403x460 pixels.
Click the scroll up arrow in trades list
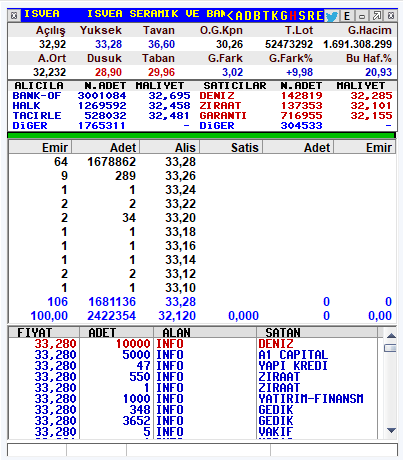pos(391,336)
